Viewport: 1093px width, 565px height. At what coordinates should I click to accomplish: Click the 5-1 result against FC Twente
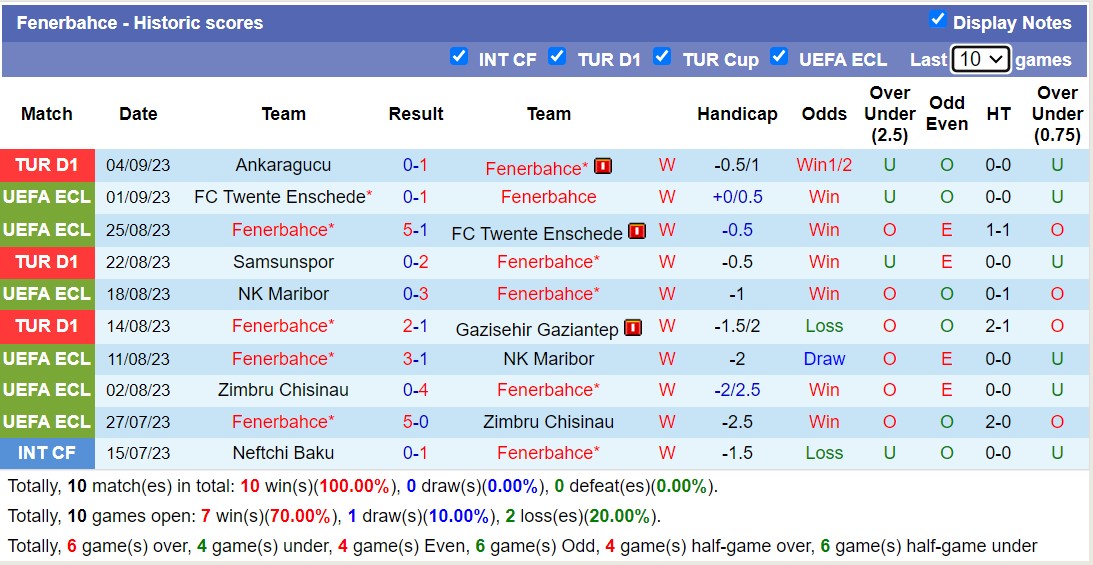pyautogui.click(x=415, y=230)
